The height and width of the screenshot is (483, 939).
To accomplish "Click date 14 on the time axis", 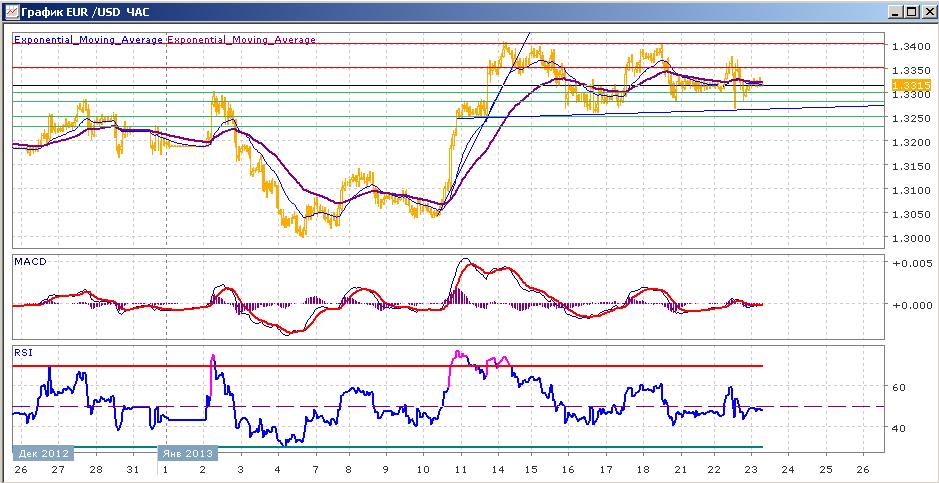I will 498,468.
